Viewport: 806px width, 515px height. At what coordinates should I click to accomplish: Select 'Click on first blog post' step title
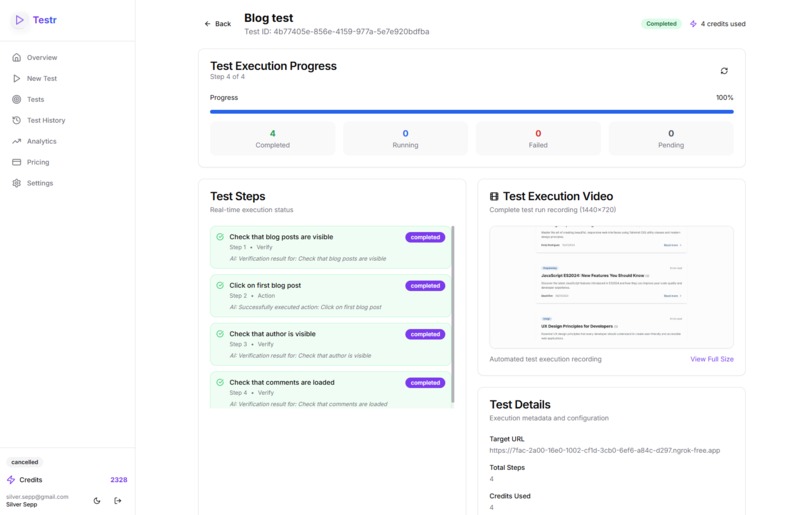click(265, 285)
